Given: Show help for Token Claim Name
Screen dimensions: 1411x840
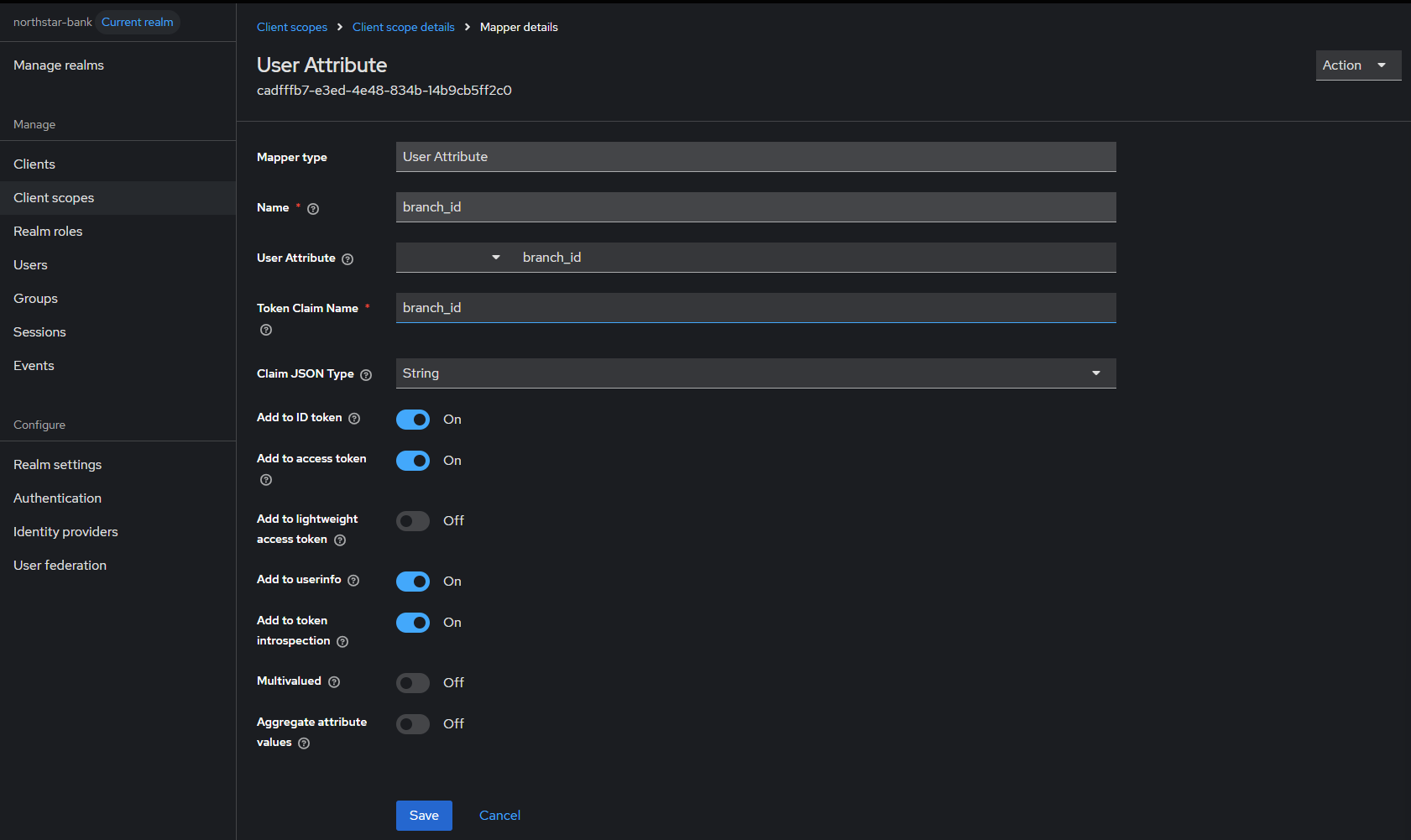Looking at the screenshot, I should click(266, 330).
